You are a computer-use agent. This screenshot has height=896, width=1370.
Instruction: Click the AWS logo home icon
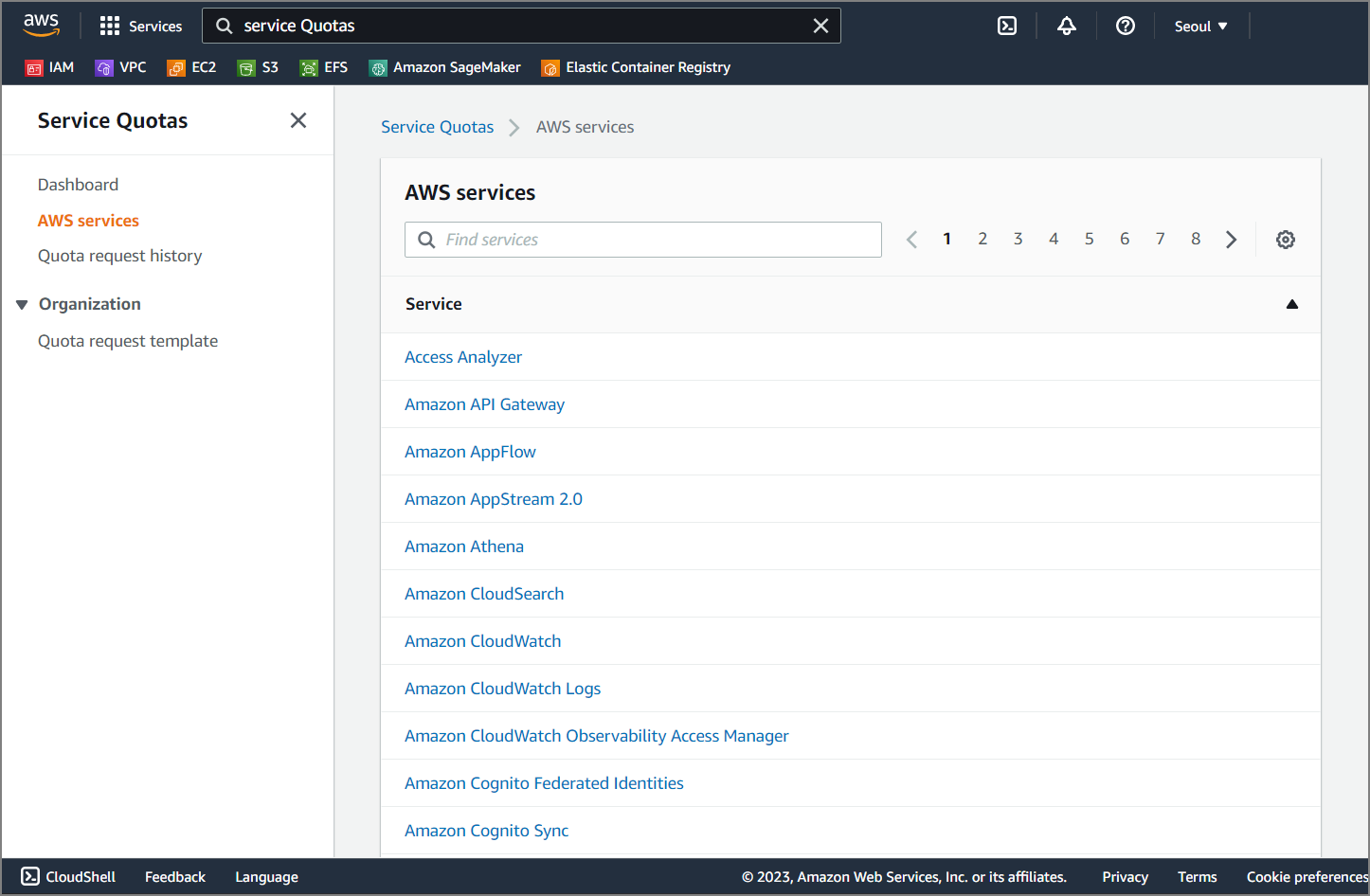[x=41, y=26]
